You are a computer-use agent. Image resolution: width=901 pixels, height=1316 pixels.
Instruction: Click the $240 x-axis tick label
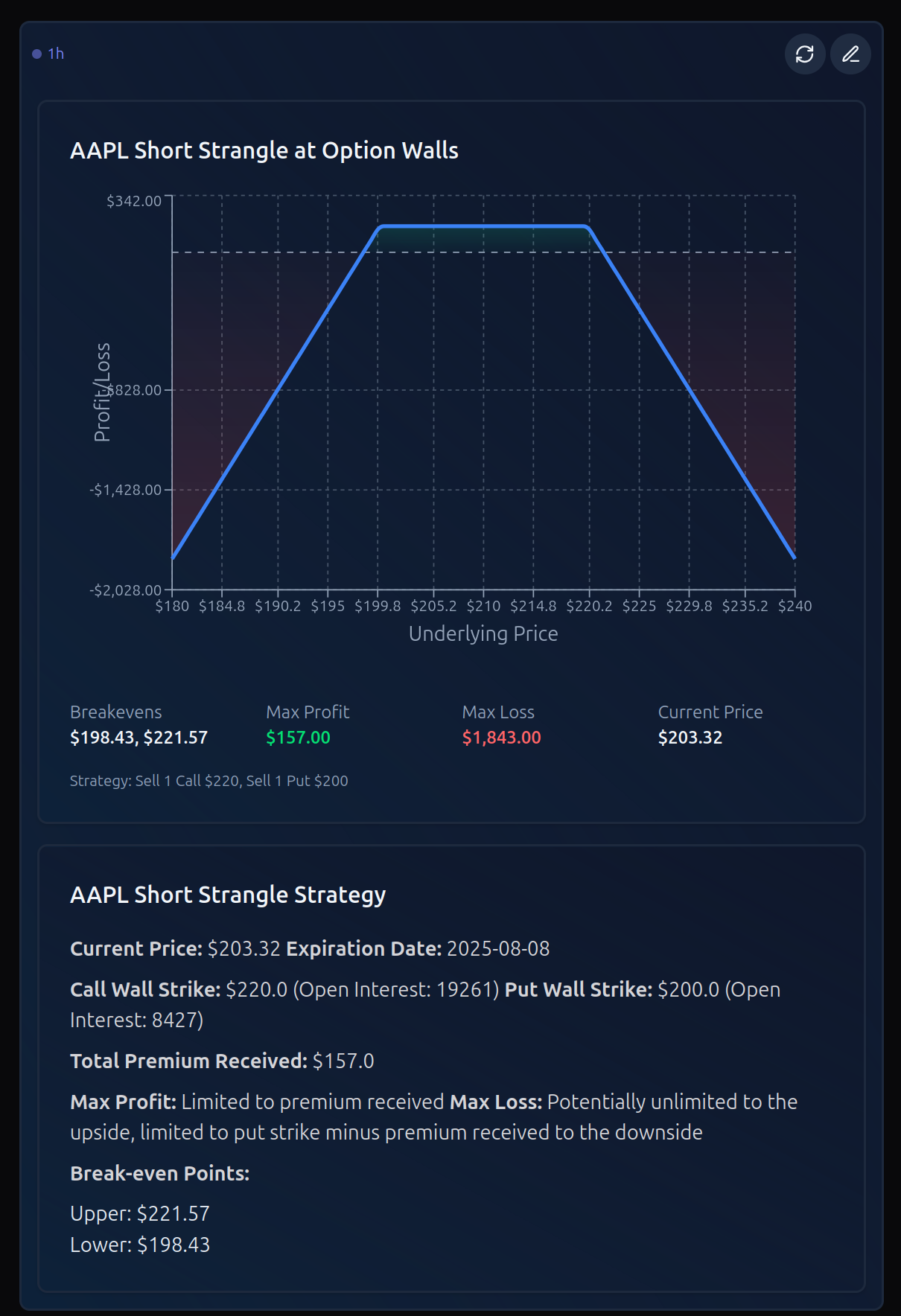click(x=795, y=606)
